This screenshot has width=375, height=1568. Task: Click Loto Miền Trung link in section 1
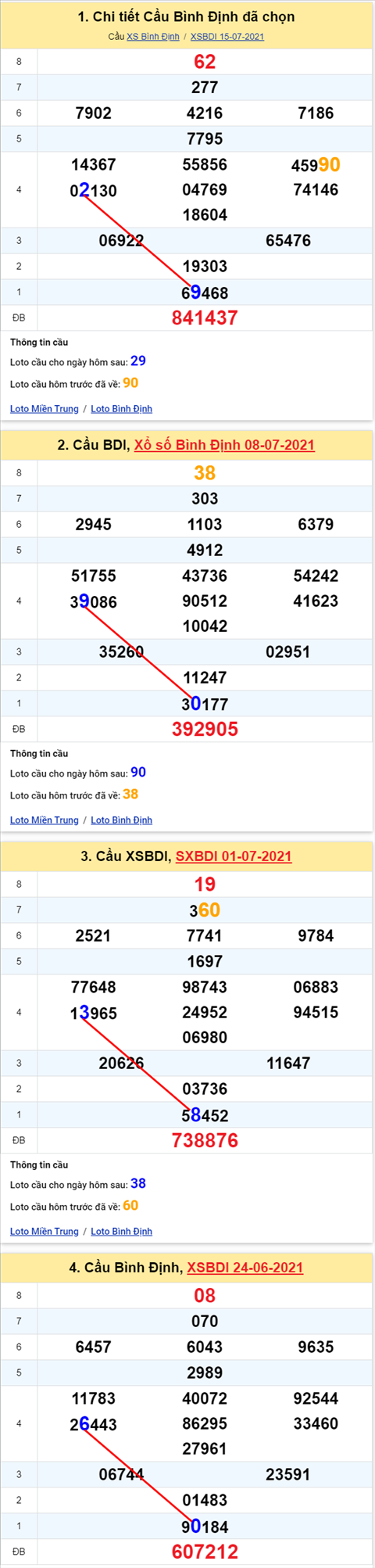pyautogui.click(x=45, y=409)
